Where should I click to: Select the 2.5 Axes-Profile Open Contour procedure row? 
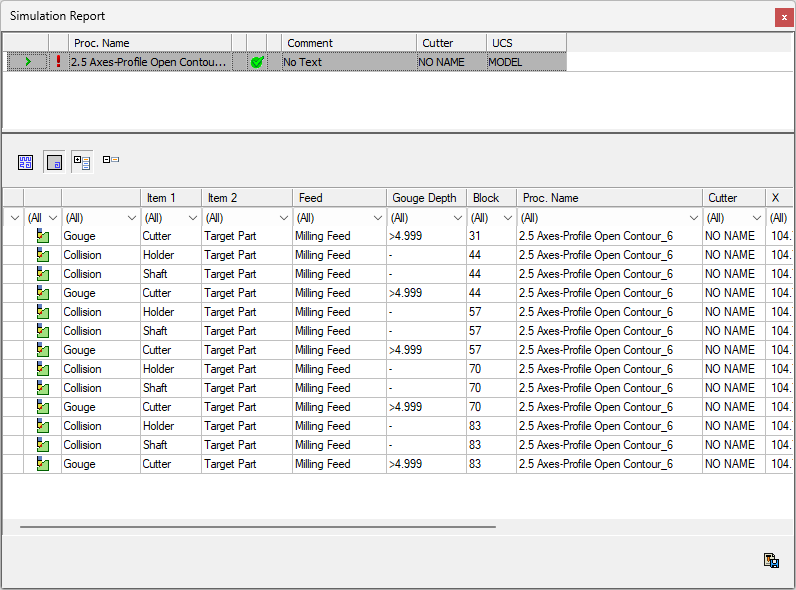tap(150, 62)
